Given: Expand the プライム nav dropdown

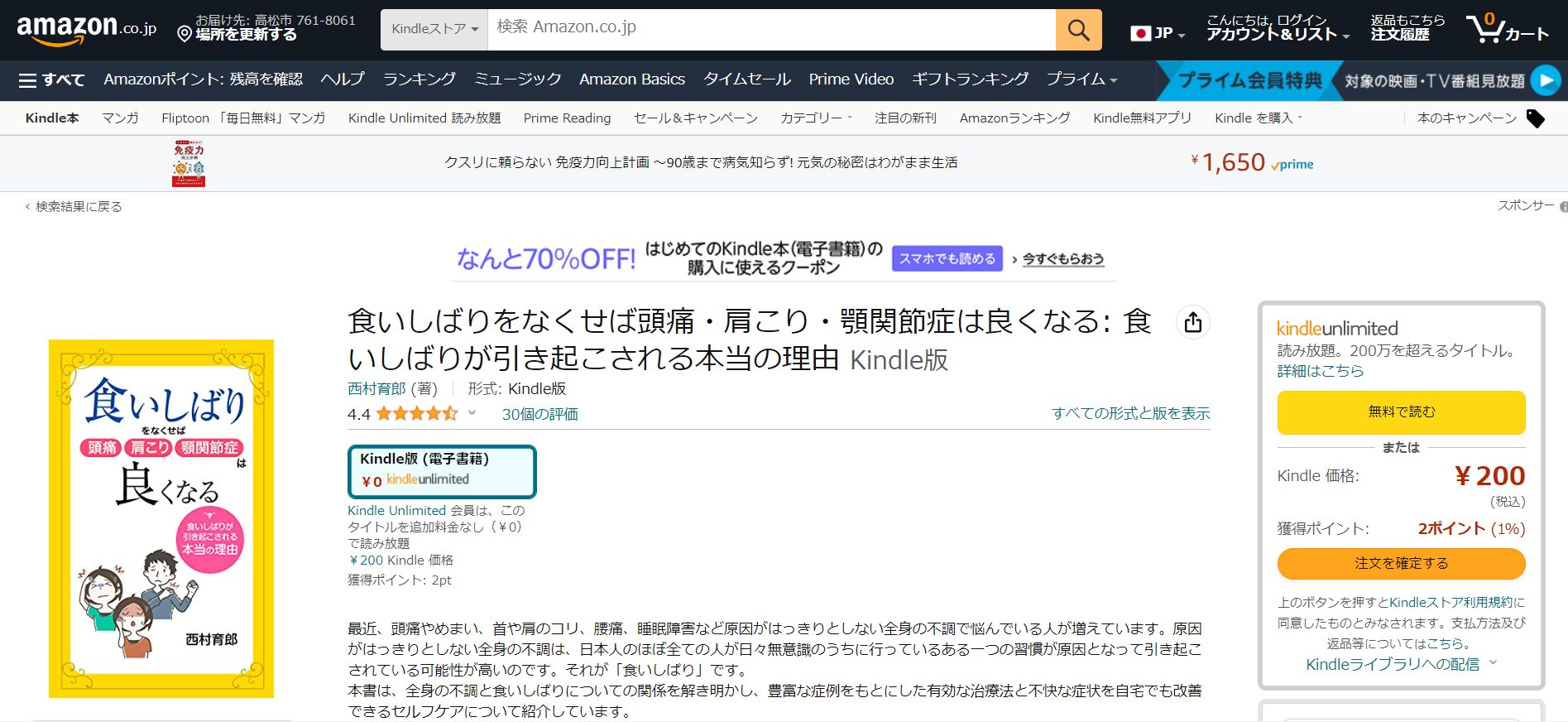Looking at the screenshot, I should tap(1081, 79).
